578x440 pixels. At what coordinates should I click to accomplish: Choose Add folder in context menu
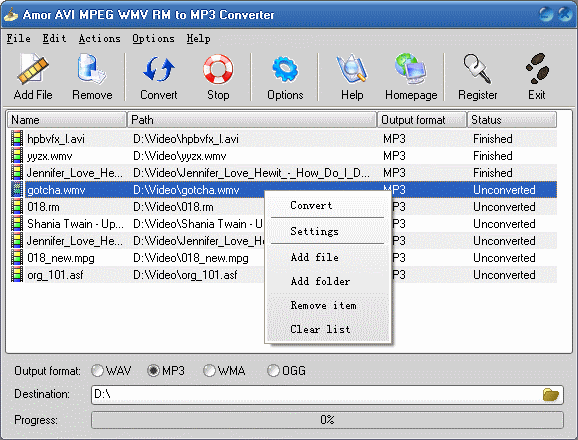320,282
